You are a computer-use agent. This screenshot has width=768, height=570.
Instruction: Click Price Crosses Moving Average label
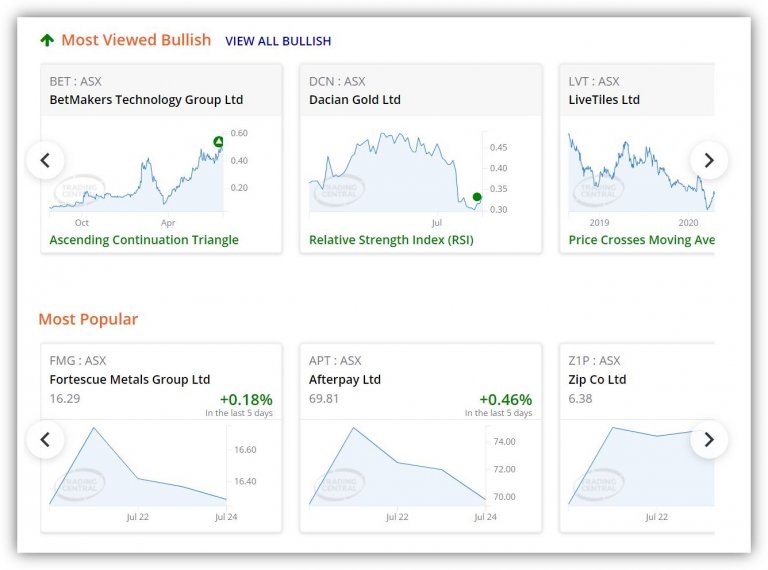(x=641, y=240)
